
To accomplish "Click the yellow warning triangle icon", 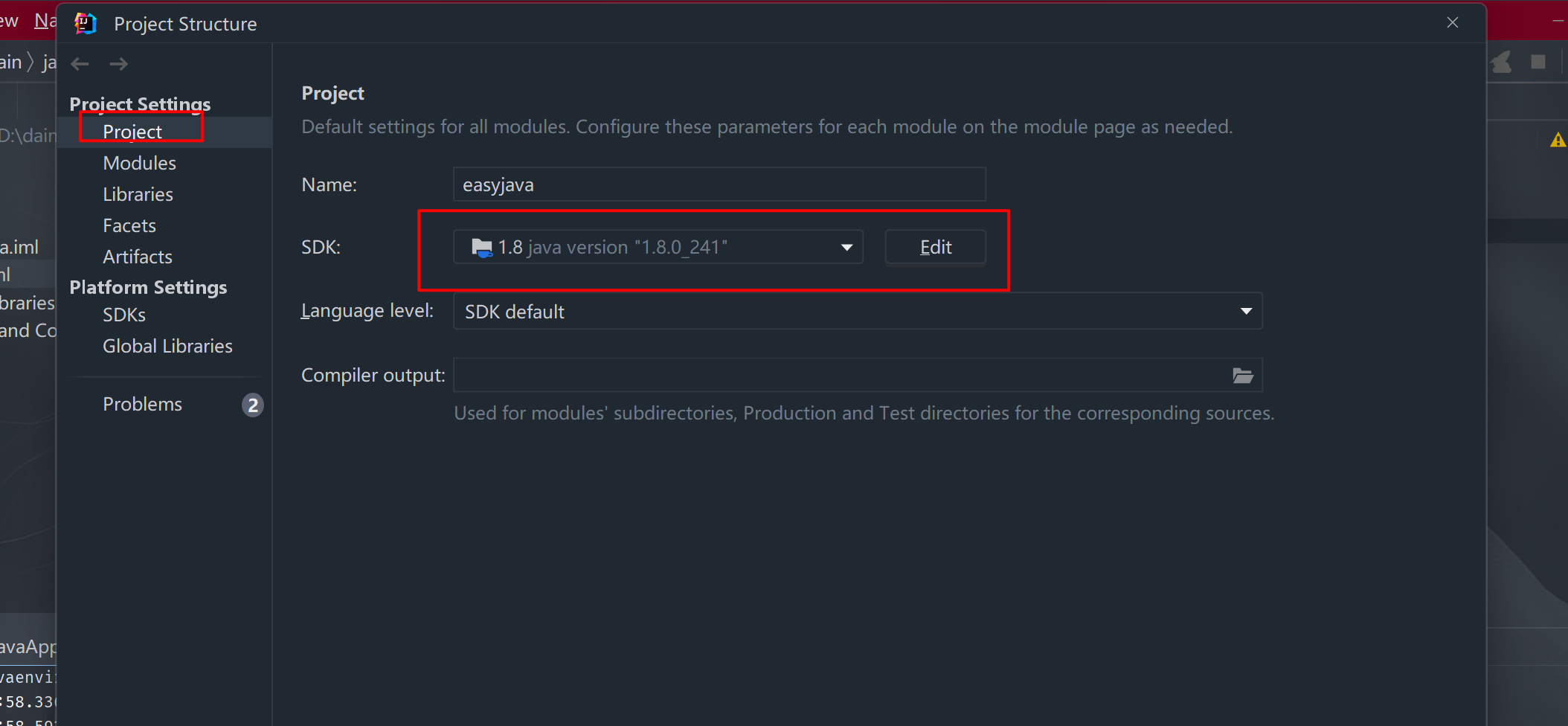I will point(1558,140).
